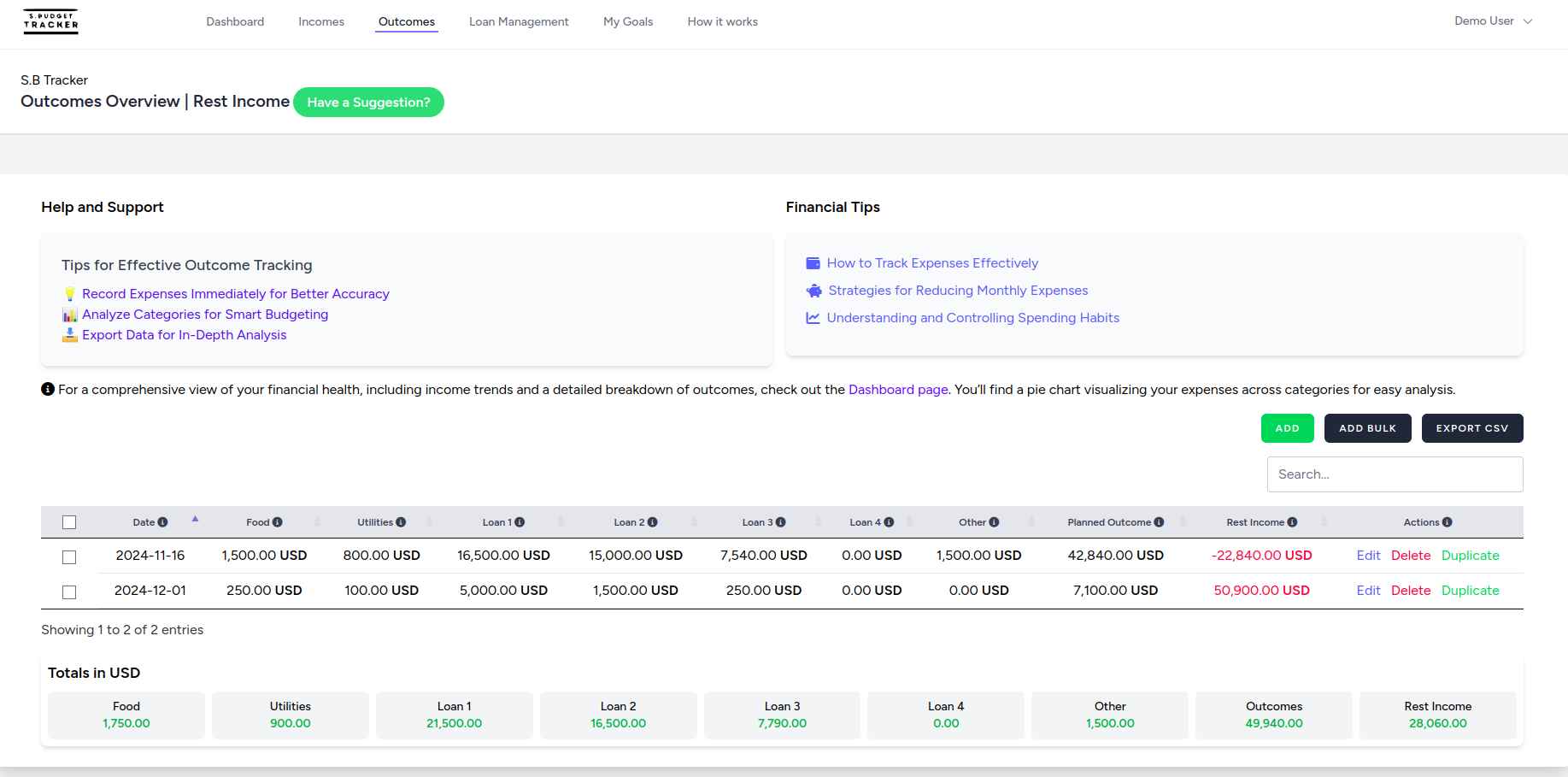Click the Planned Outcome info icon
The width and height of the screenshot is (1568, 777).
[x=1159, y=522]
